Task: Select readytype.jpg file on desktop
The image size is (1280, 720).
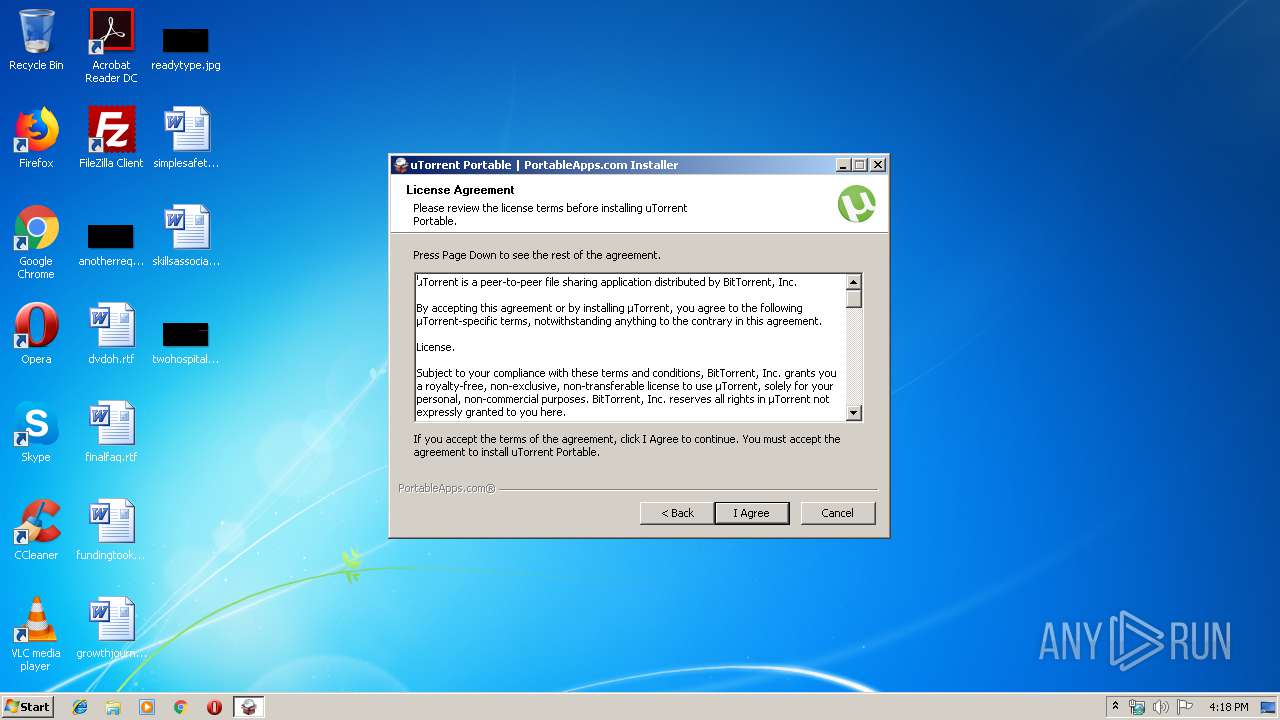Action: click(x=186, y=46)
